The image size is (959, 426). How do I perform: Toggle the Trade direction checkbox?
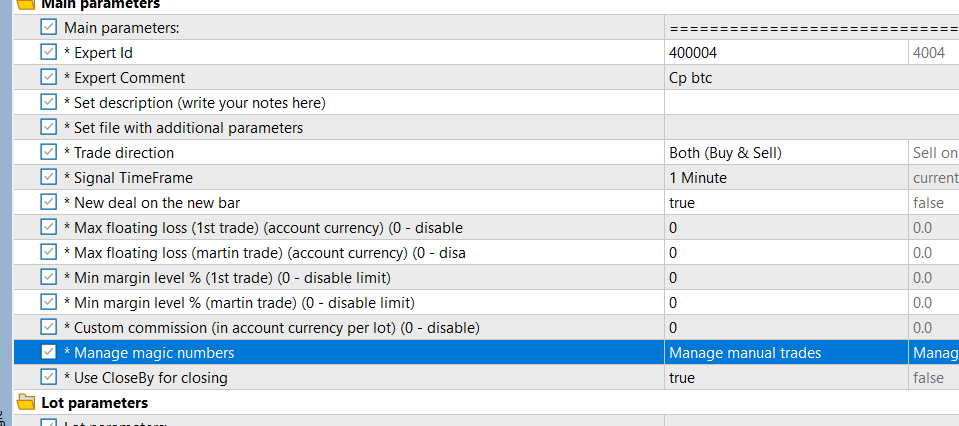pos(49,152)
